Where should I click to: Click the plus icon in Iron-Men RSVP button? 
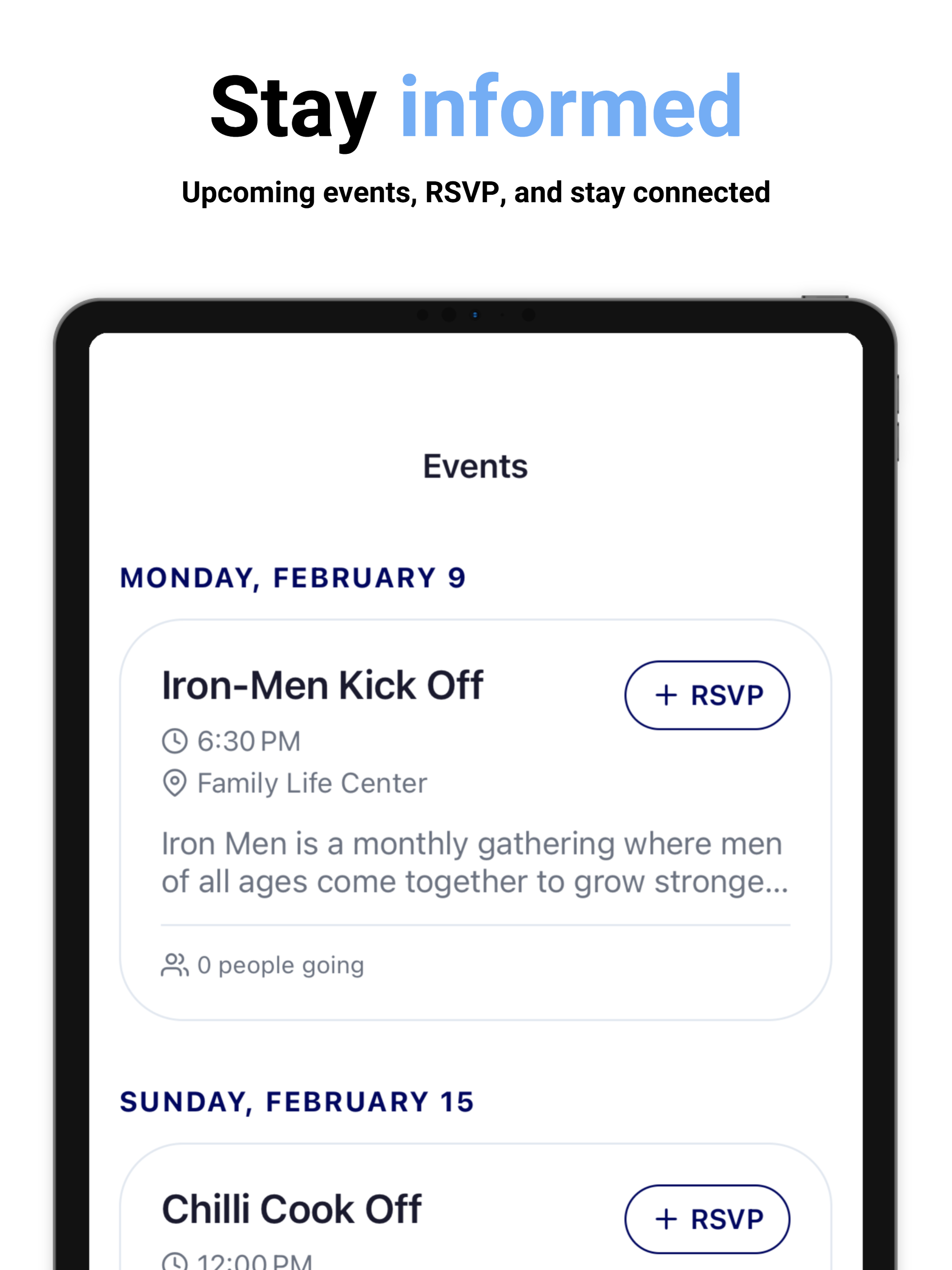(666, 695)
